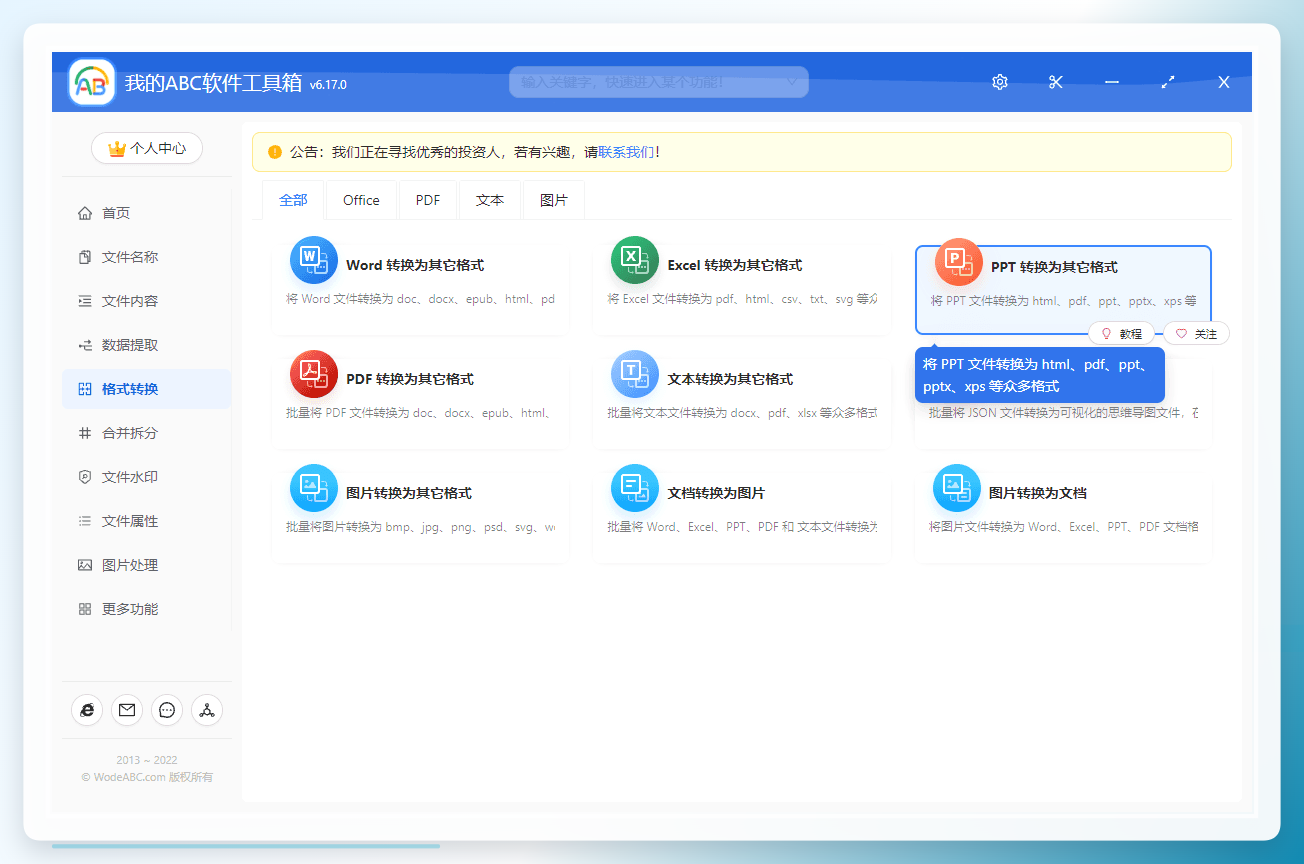Open 文件水印 in sidebar
Screen dimensions: 1304x864
(147, 477)
